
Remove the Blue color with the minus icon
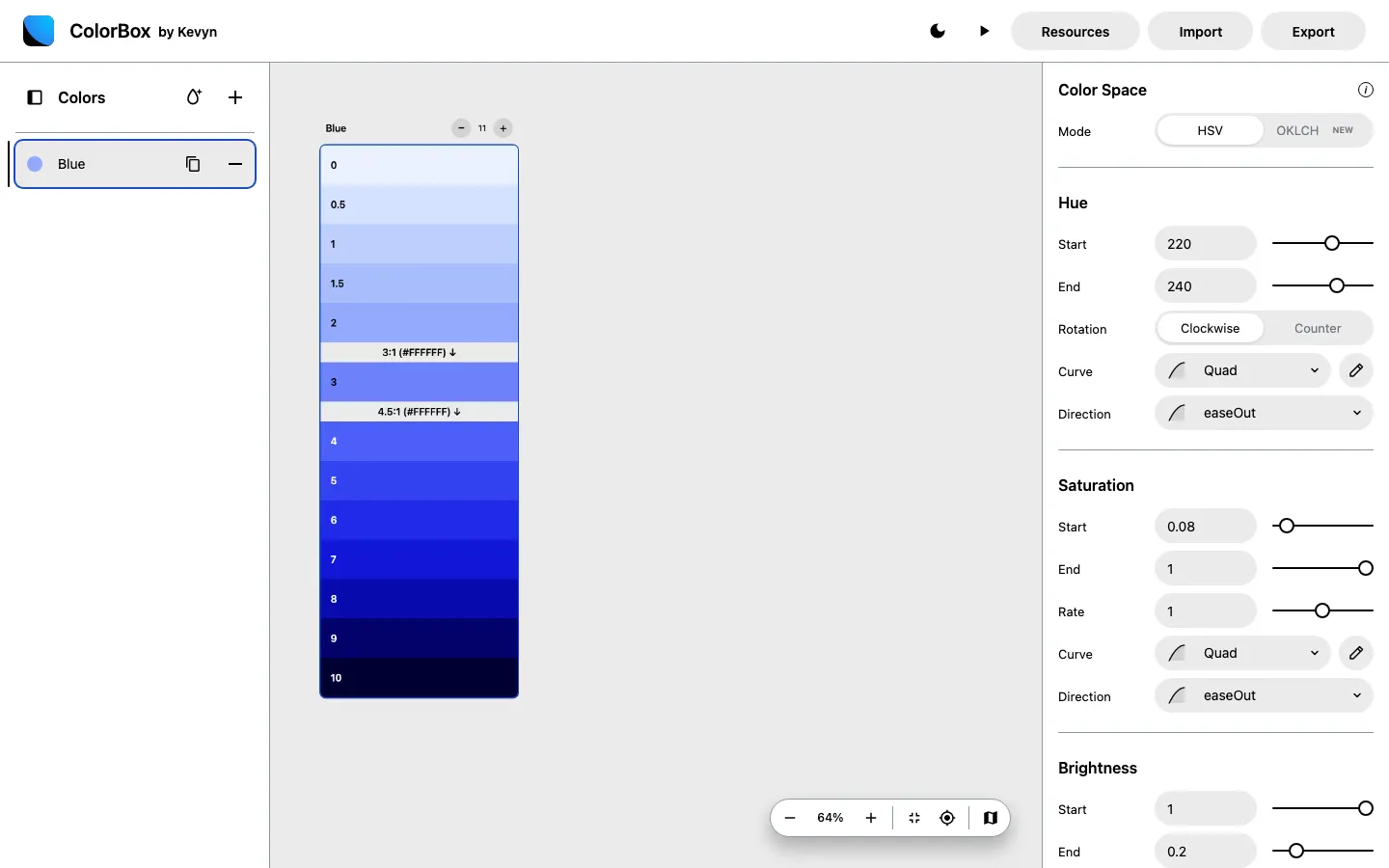click(235, 164)
